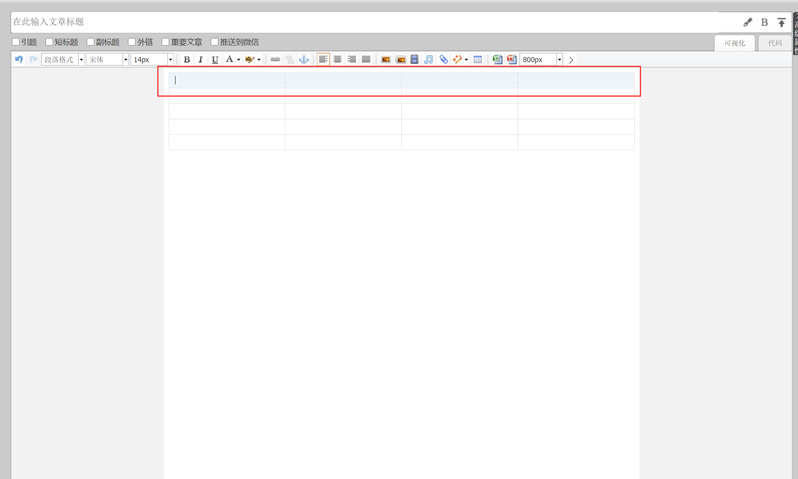Insert a table using the table icon

pyautogui.click(x=478, y=60)
